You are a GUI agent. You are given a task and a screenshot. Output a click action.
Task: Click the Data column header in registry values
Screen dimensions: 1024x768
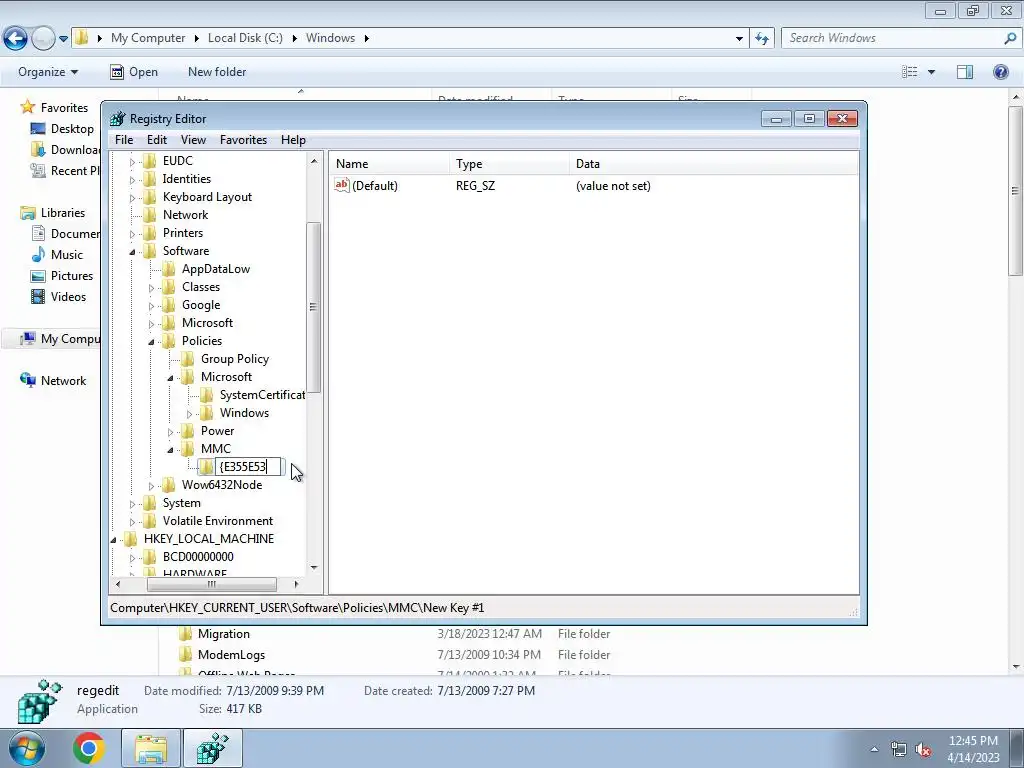point(714,164)
